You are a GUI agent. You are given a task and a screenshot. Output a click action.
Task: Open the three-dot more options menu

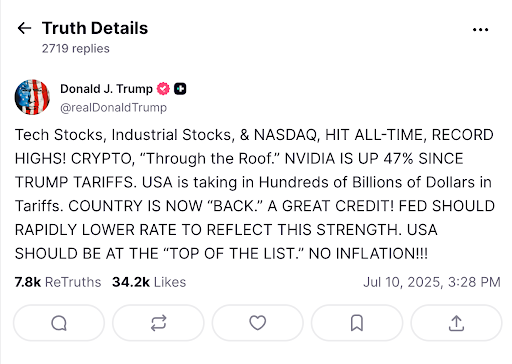coord(480,30)
